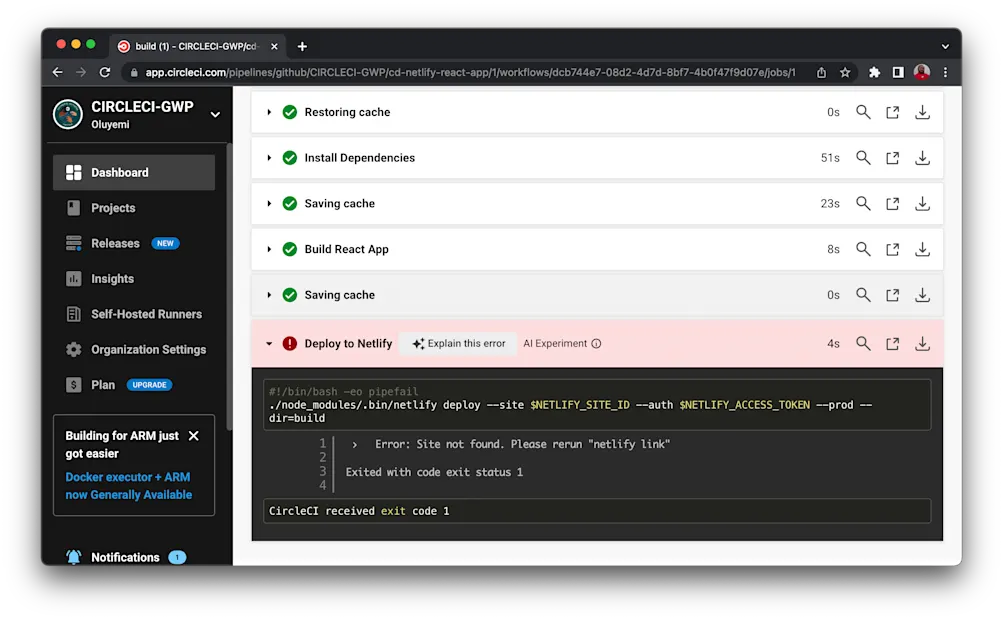Download the Build React App step output
Screen dimensions: 1003x620
coord(921,249)
